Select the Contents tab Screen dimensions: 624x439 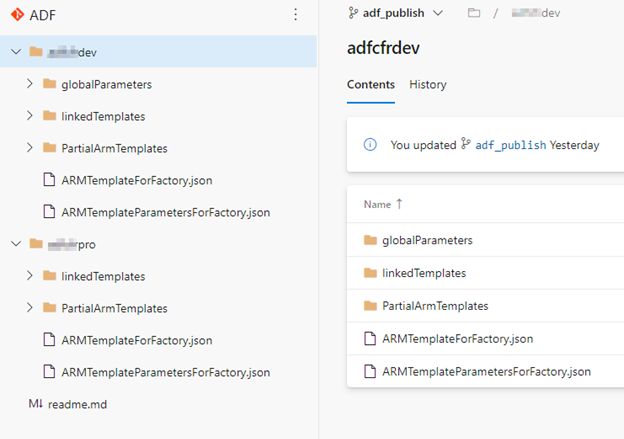[370, 85]
